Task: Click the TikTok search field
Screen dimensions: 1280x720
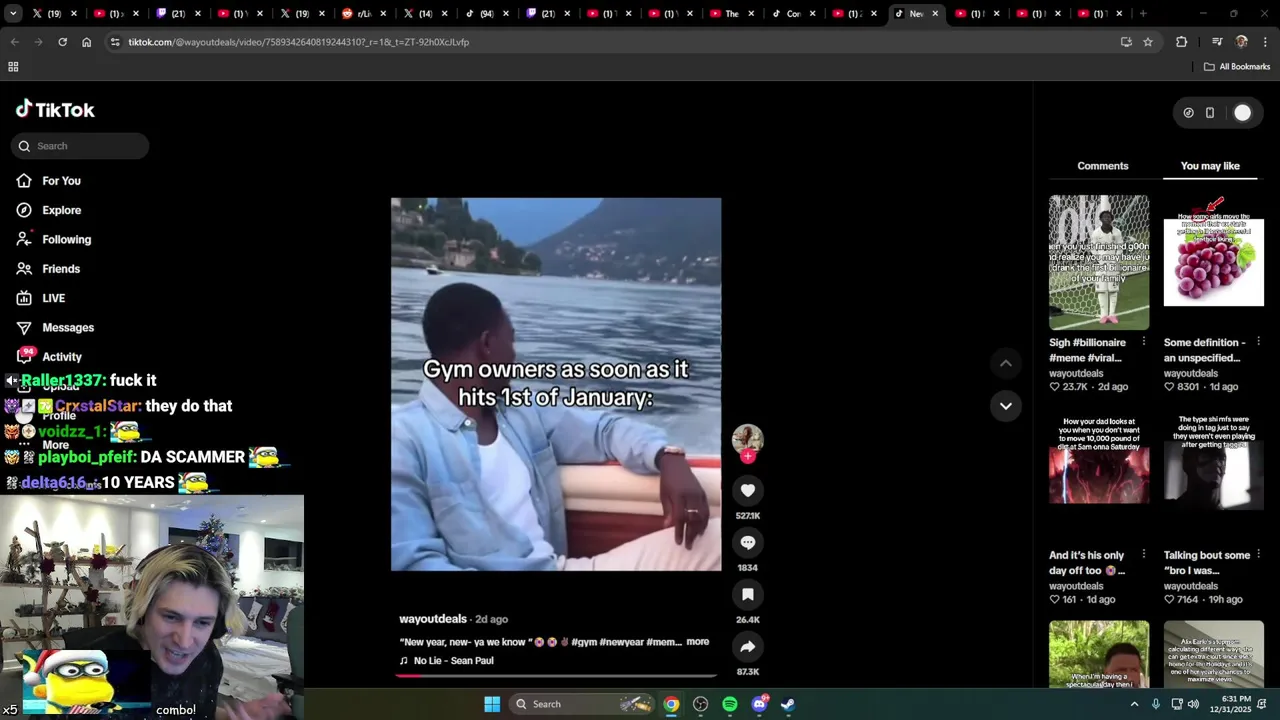Action: (x=80, y=146)
